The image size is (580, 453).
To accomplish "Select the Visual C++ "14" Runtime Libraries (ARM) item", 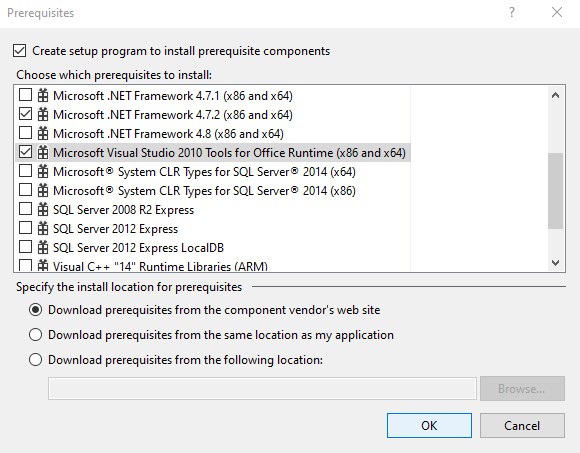I will click(160, 266).
